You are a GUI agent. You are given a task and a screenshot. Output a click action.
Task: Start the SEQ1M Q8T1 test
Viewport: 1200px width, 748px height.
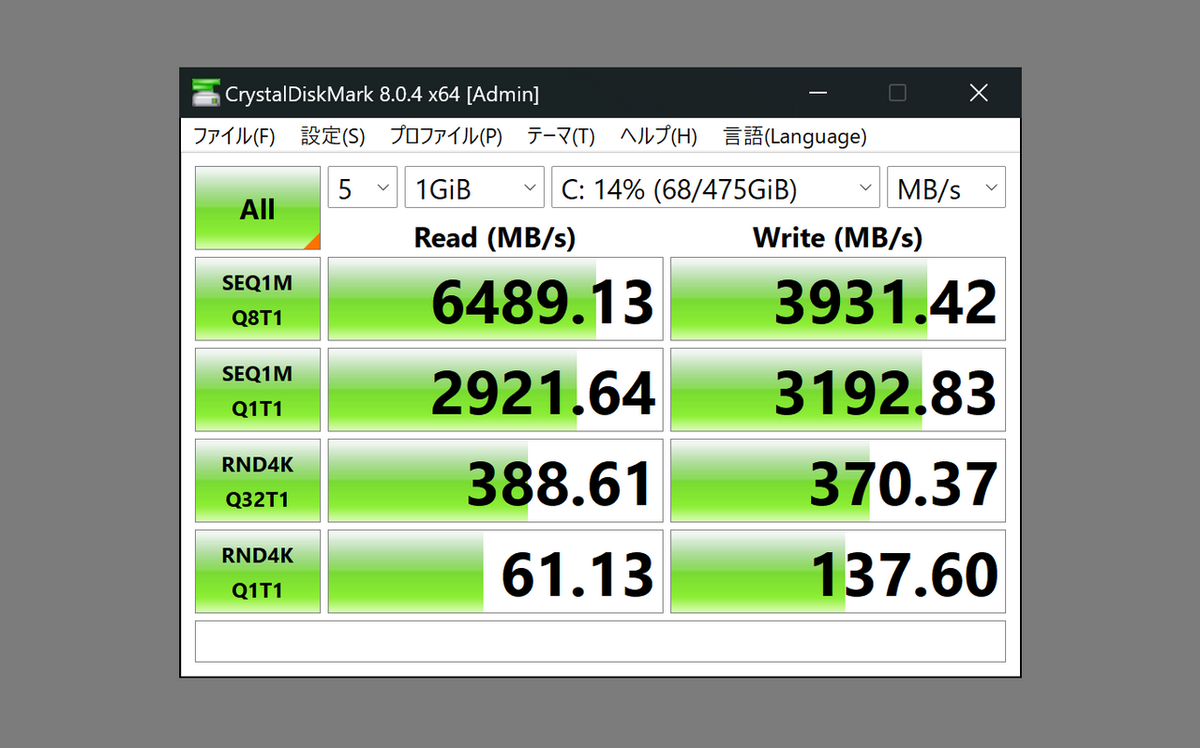point(258,299)
